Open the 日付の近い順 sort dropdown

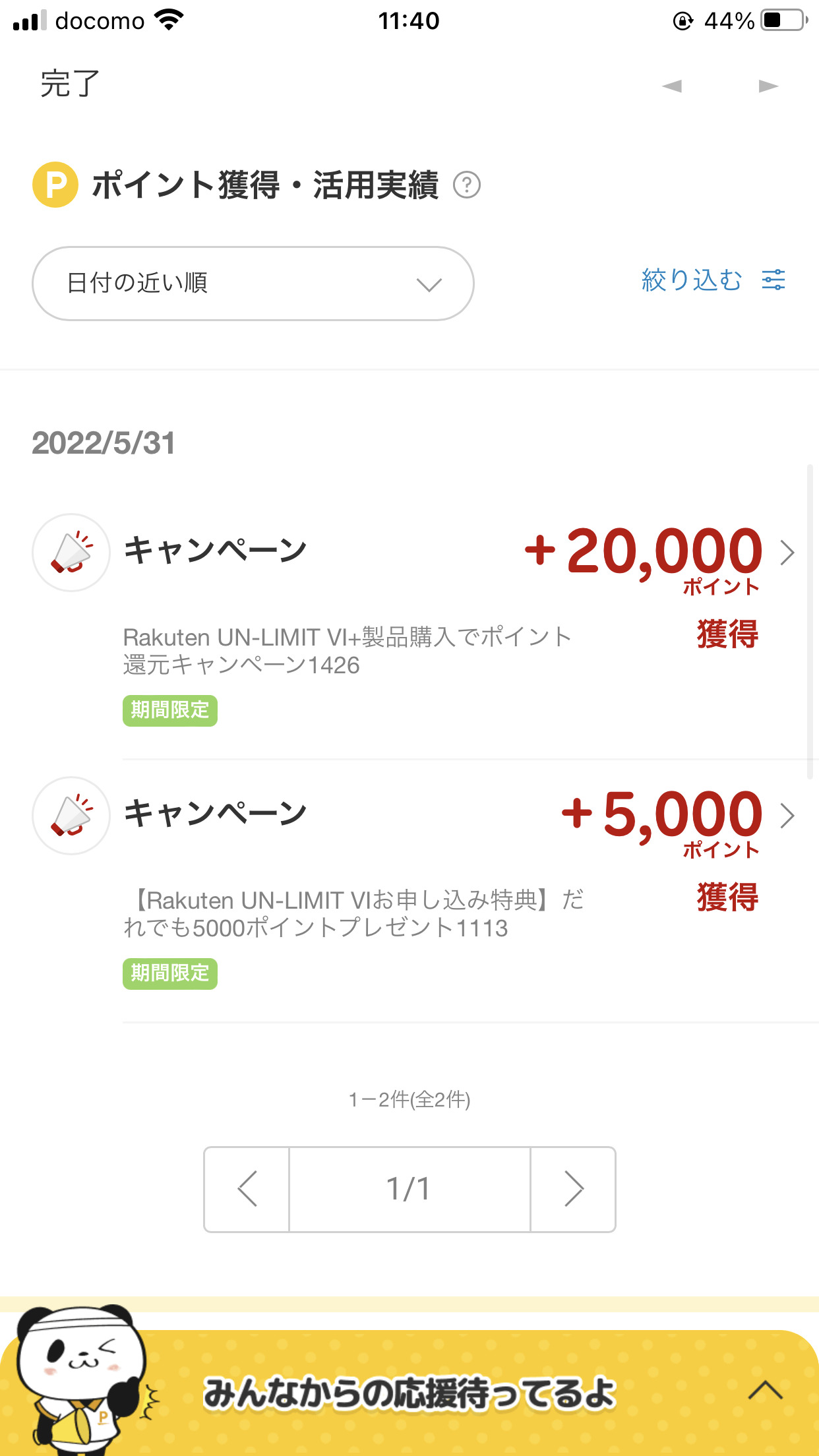click(253, 284)
